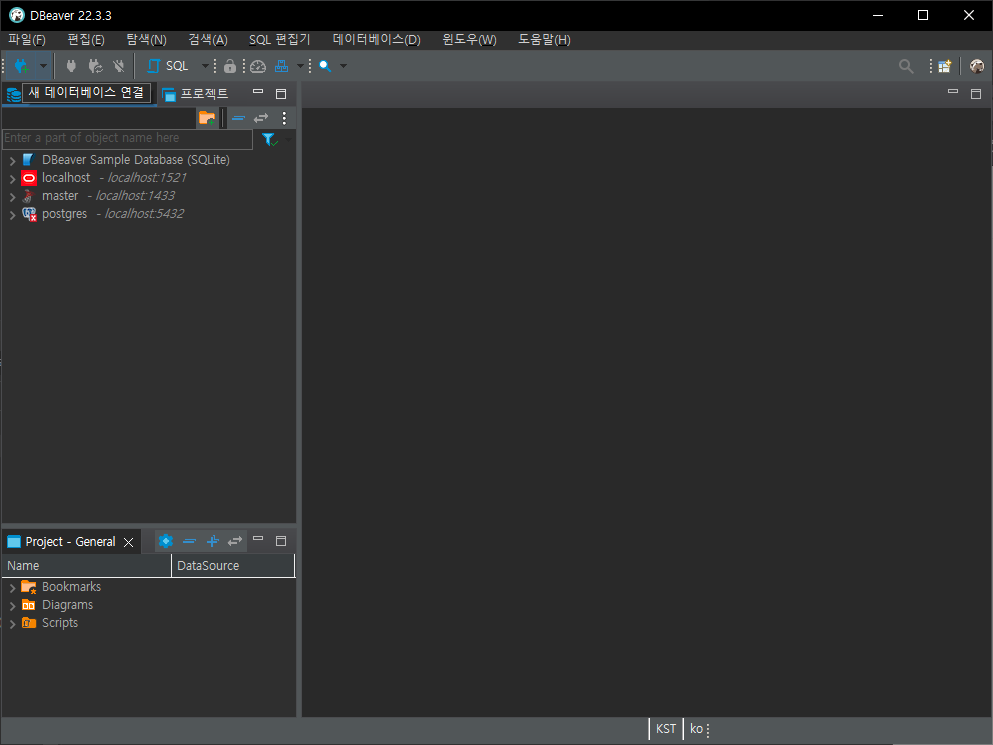Select master connection on port 1433
This screenshot has height=745, width=993.
pos(108,196)
